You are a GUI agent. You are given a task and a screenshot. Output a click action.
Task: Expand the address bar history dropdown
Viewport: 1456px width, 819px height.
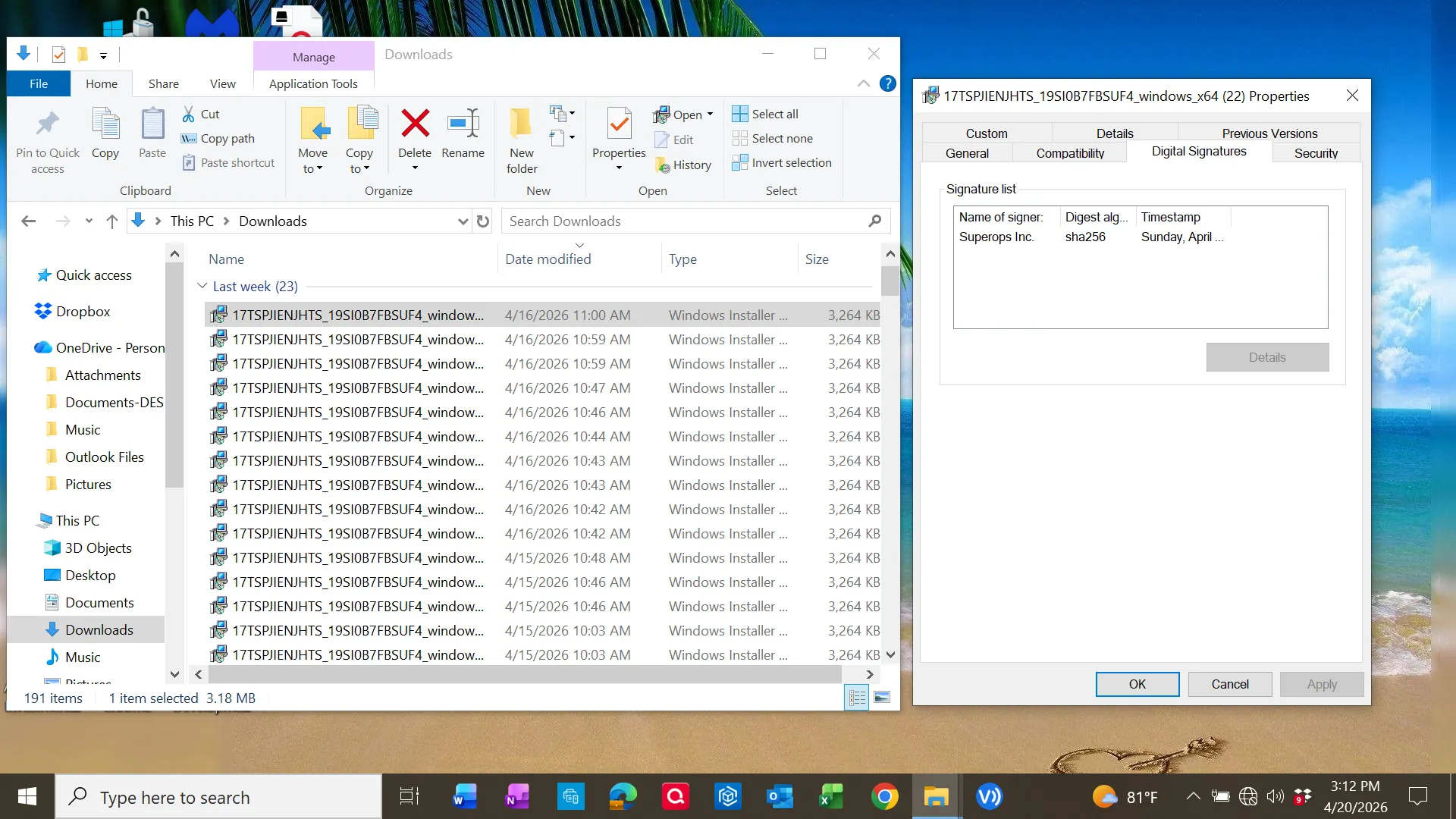pos(463,221)
